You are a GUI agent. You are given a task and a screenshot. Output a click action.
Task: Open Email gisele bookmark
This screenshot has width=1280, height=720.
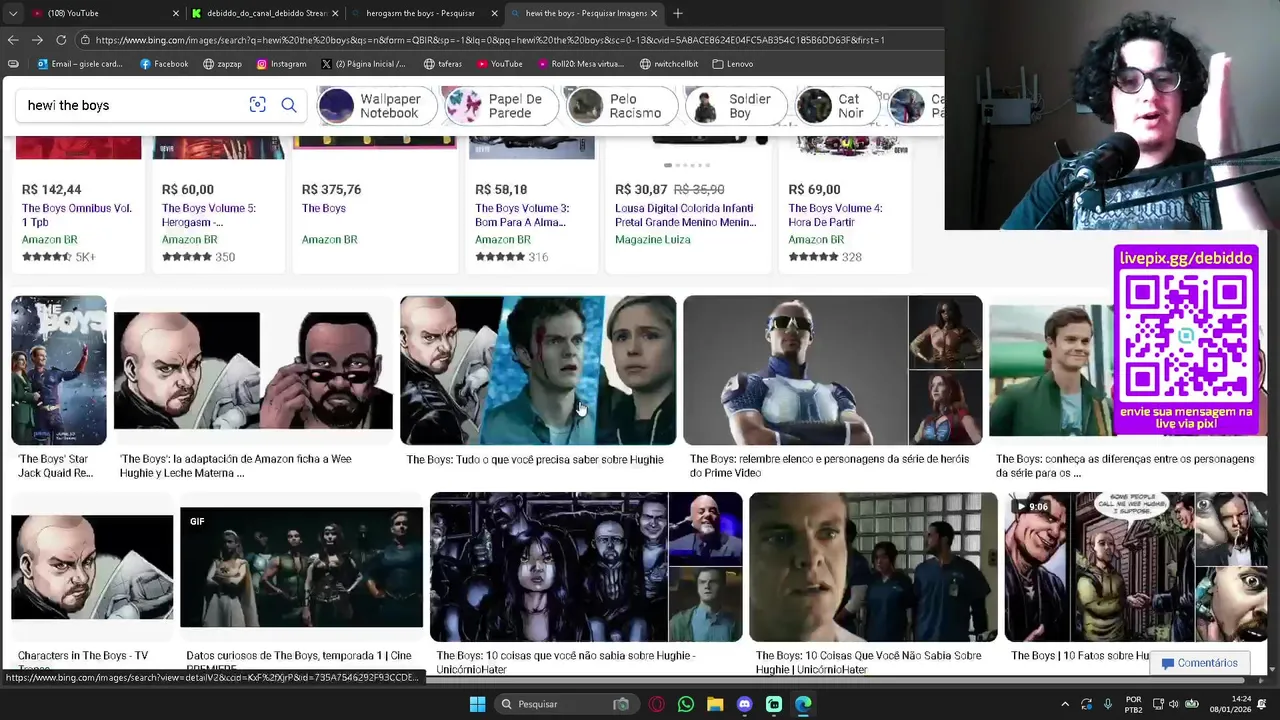tap(80, 64)
